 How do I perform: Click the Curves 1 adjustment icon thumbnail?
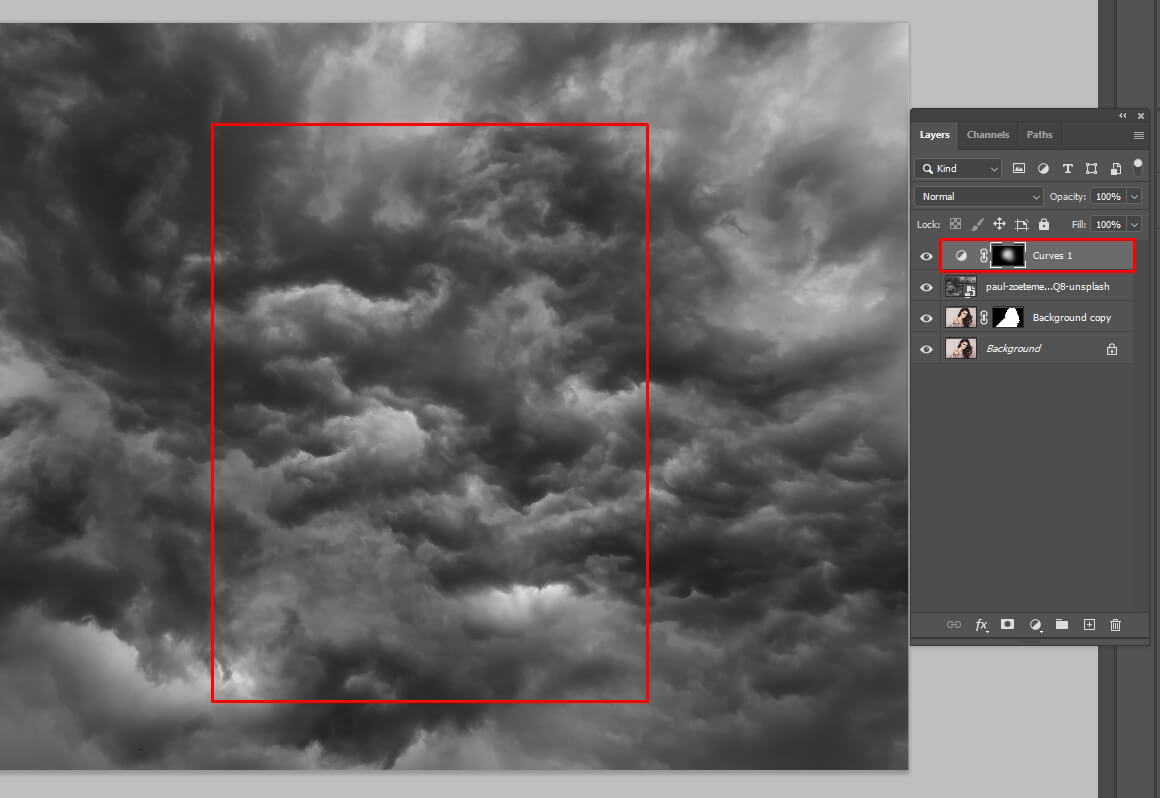pyautogui.click(x=961, y=256)
